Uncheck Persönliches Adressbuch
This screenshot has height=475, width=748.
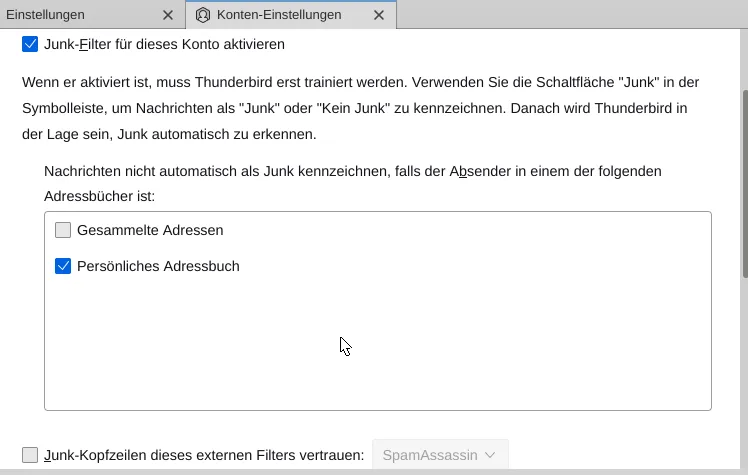coord(63,266)
